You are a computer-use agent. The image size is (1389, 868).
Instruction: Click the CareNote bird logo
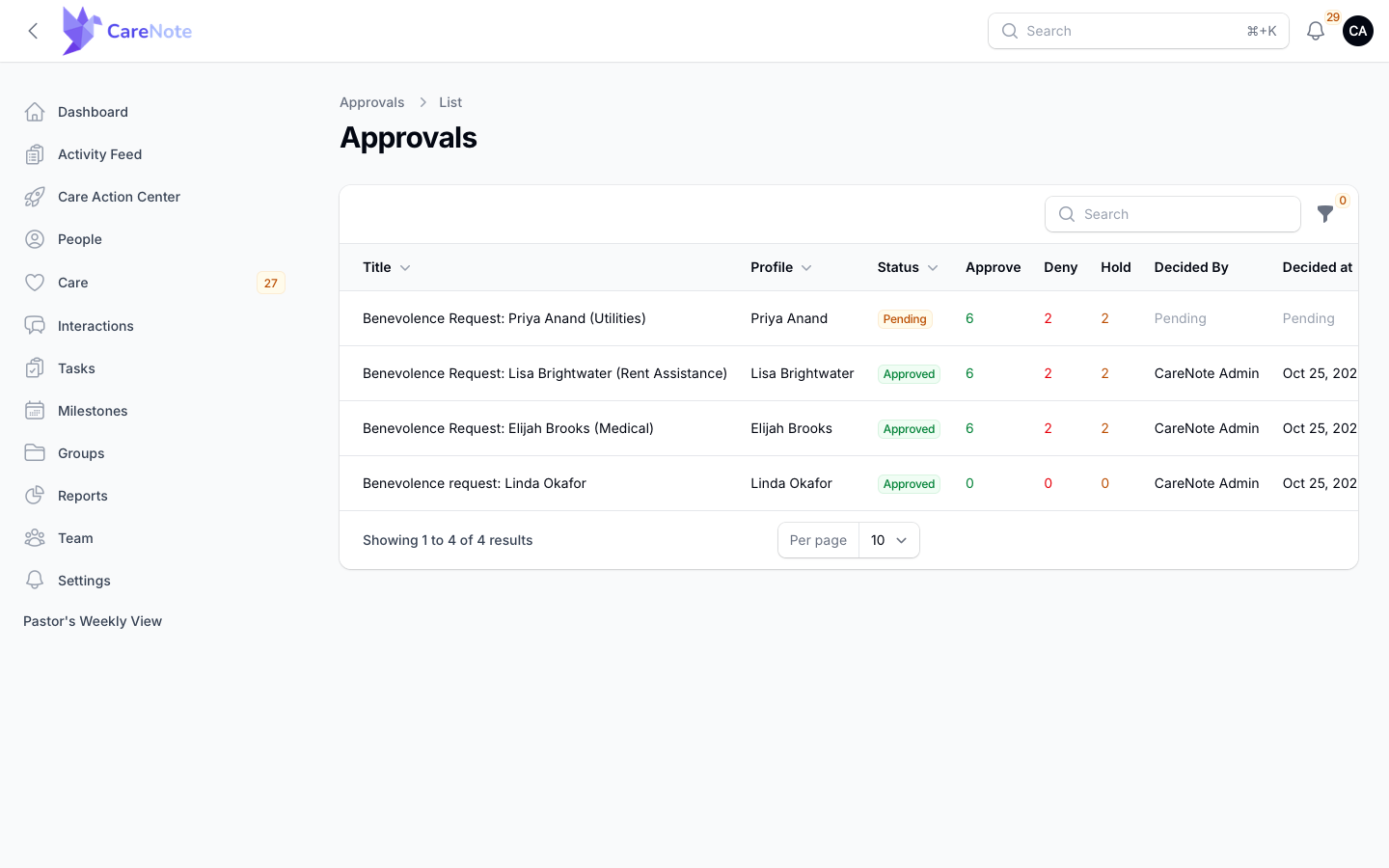coord(81,31)
